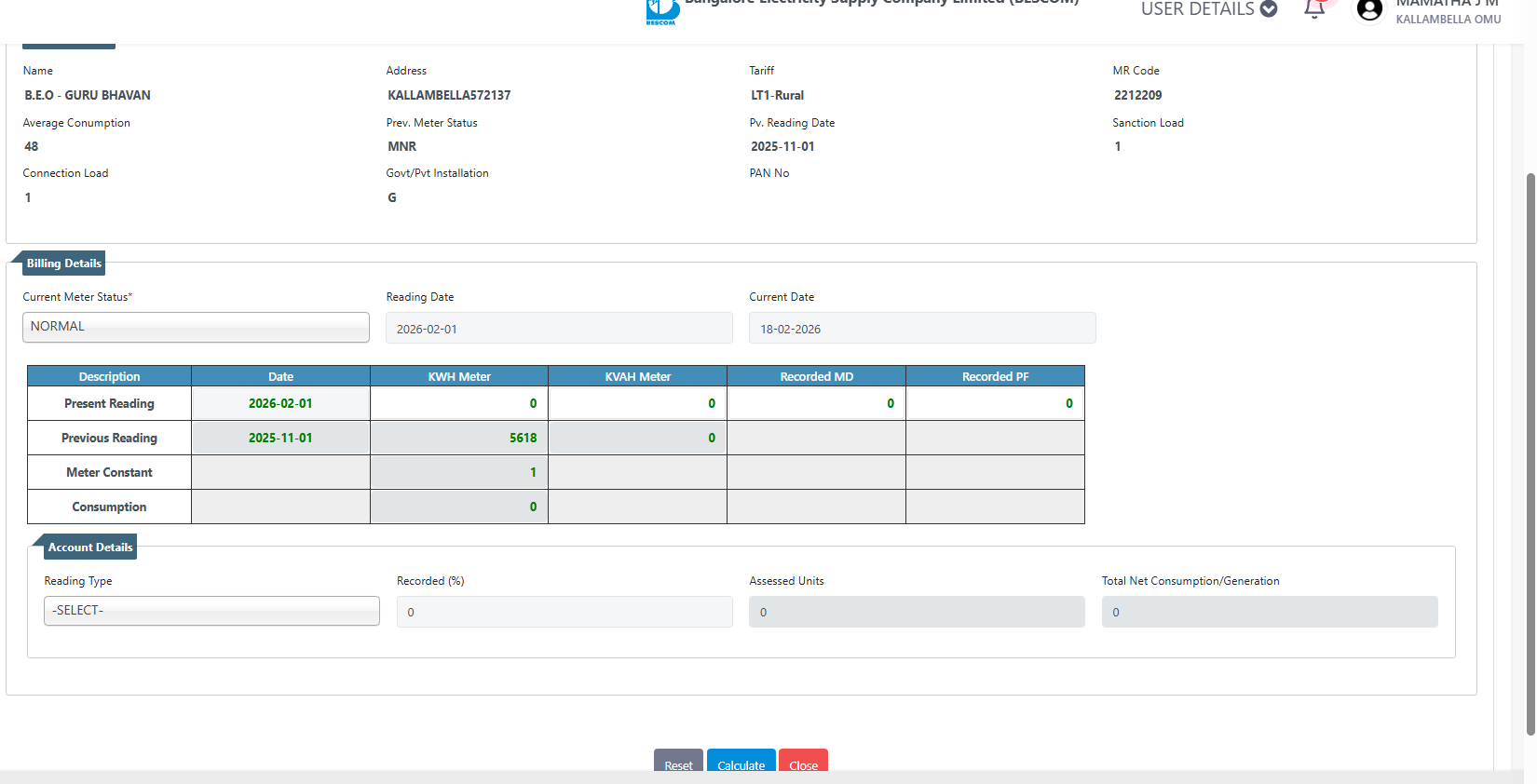Click the Present Reading KVAH Meter field

pyautogui.click(x=638, y=404)
